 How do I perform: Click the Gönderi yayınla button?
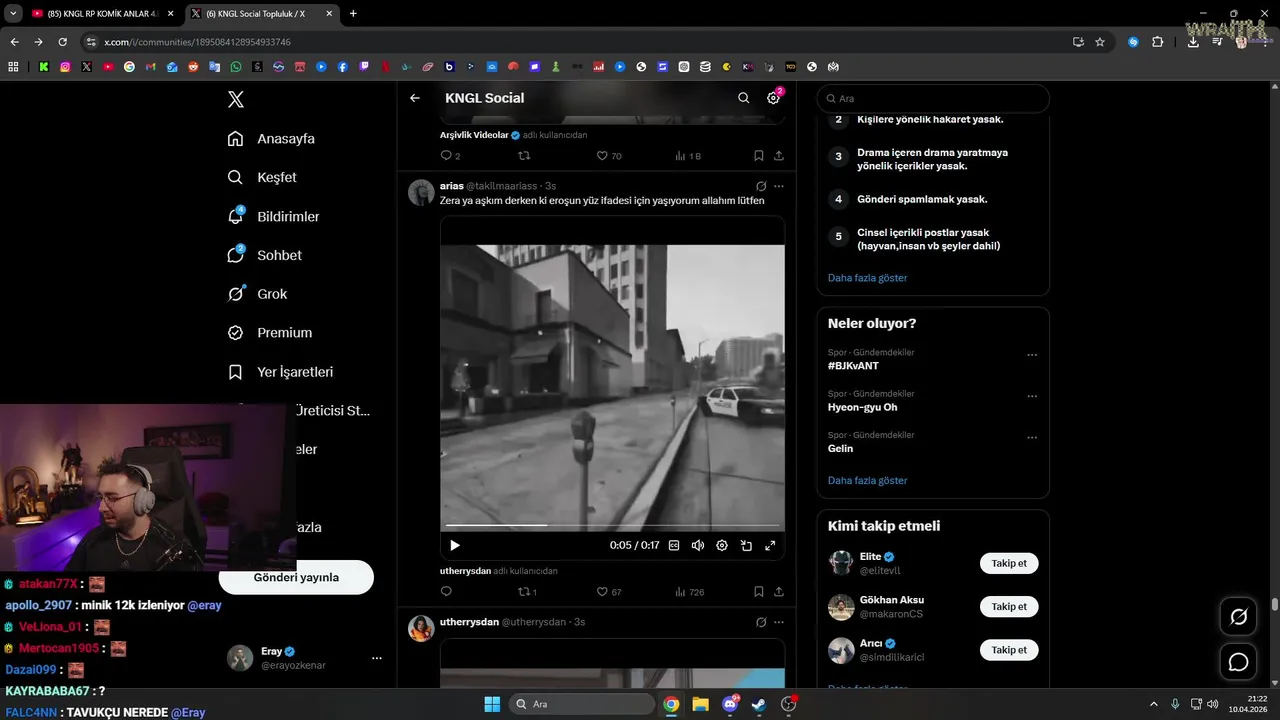point(296,577)
